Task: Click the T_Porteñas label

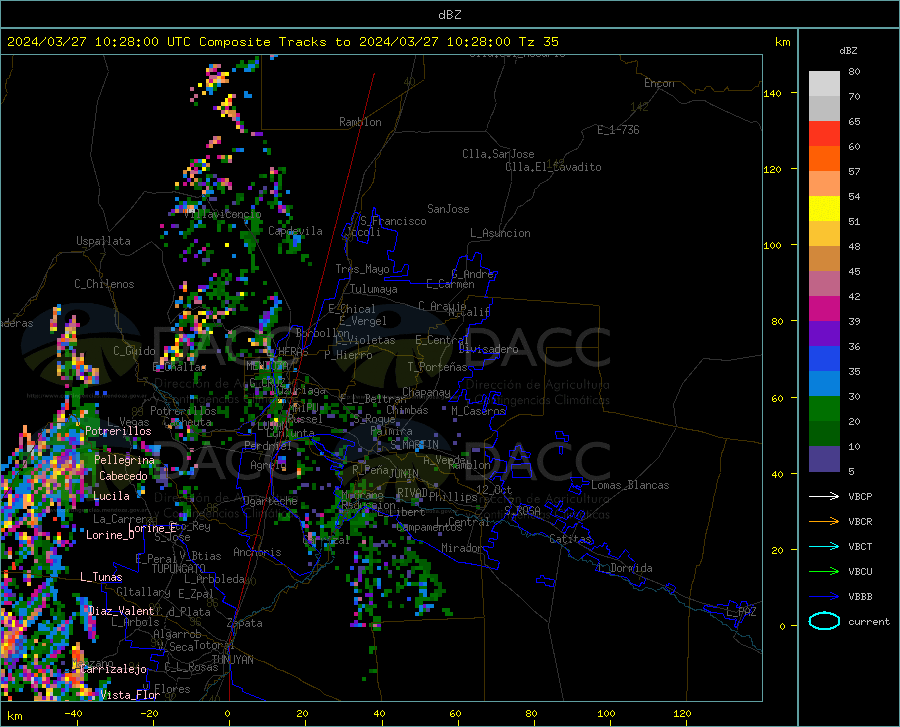Action: pos(437,367)
